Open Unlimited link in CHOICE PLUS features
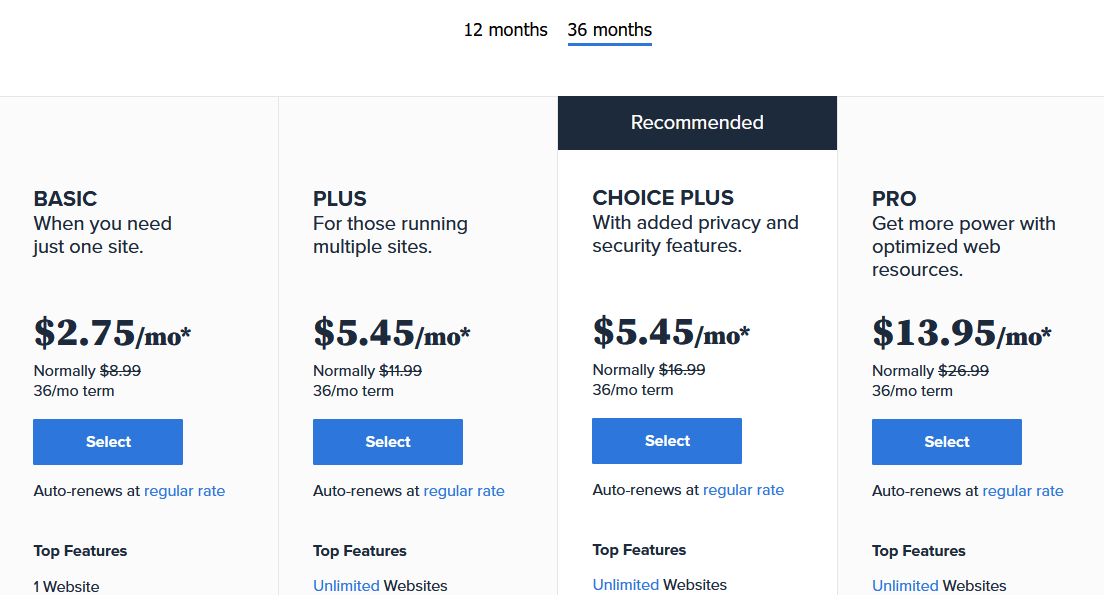This screenshot has width=1104, height=595. (625, 585)
